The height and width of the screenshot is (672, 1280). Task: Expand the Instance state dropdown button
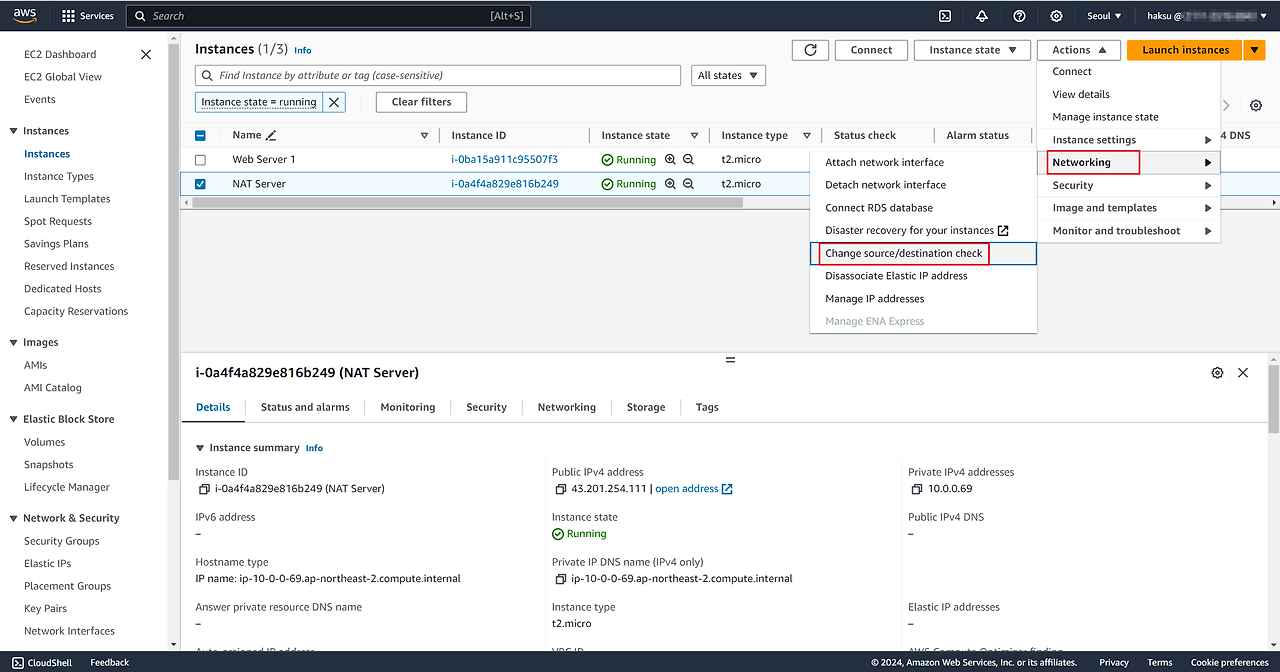(974, 50)
